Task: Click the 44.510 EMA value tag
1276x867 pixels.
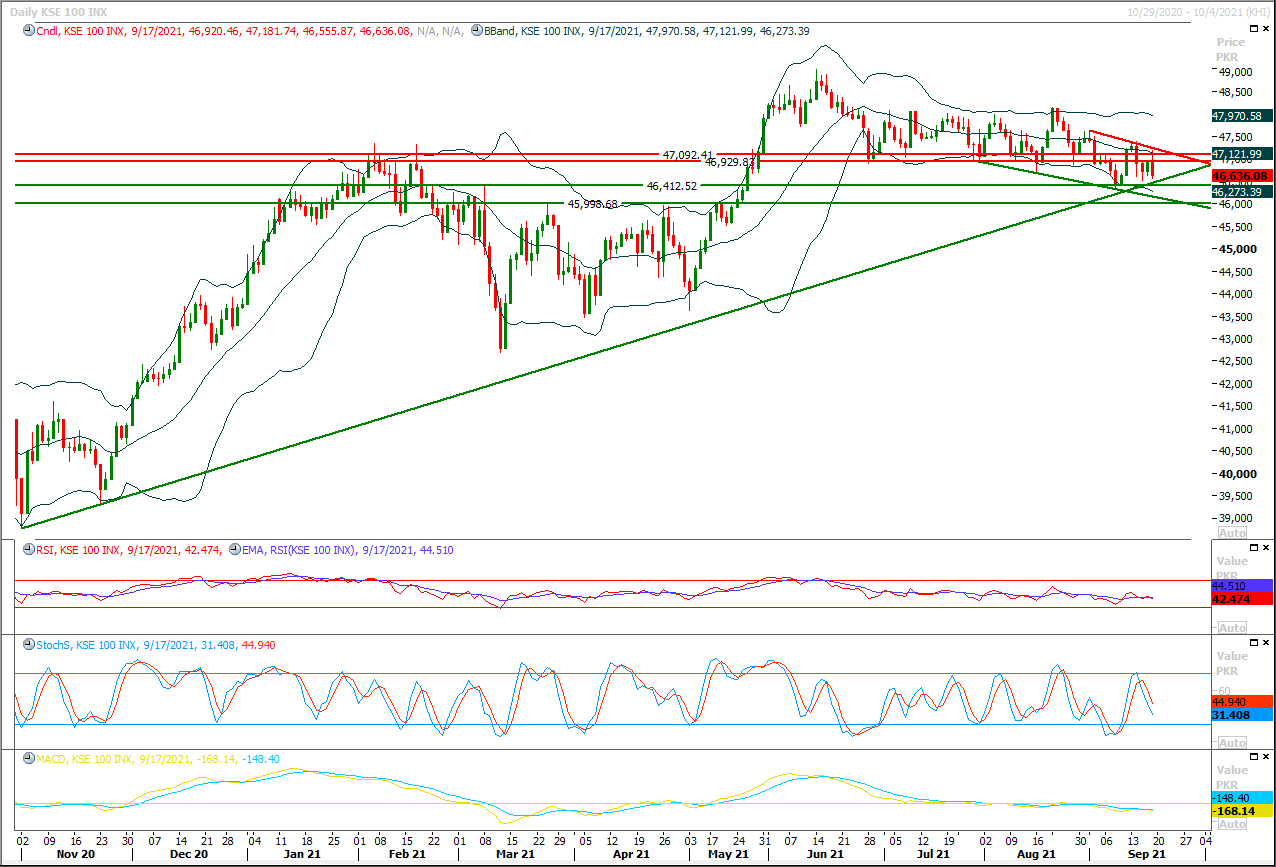Action: (x=1241, y=585)
